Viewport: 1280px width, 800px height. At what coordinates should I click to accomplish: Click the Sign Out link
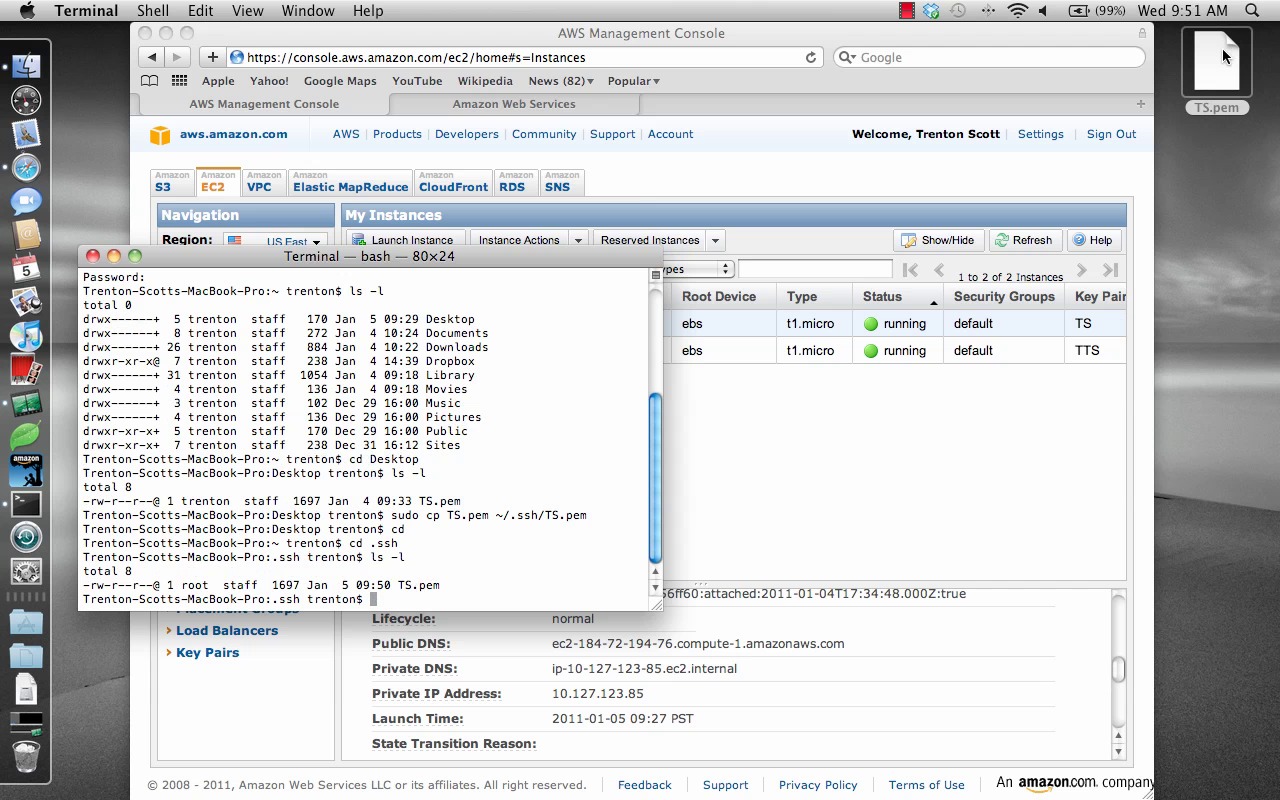point(1111,134)
